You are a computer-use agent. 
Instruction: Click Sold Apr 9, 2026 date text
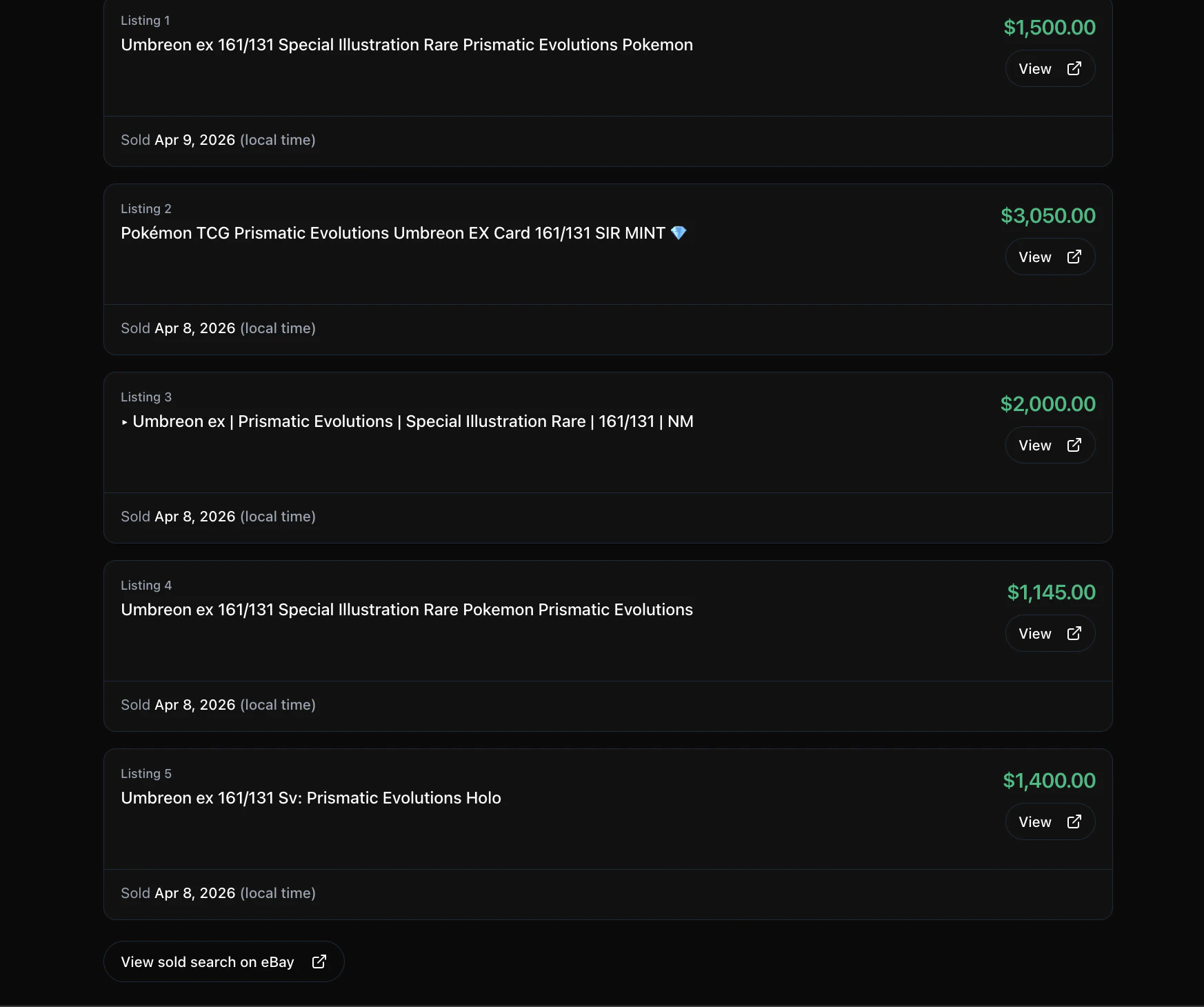pyautogui.click(x=195, y=140)
